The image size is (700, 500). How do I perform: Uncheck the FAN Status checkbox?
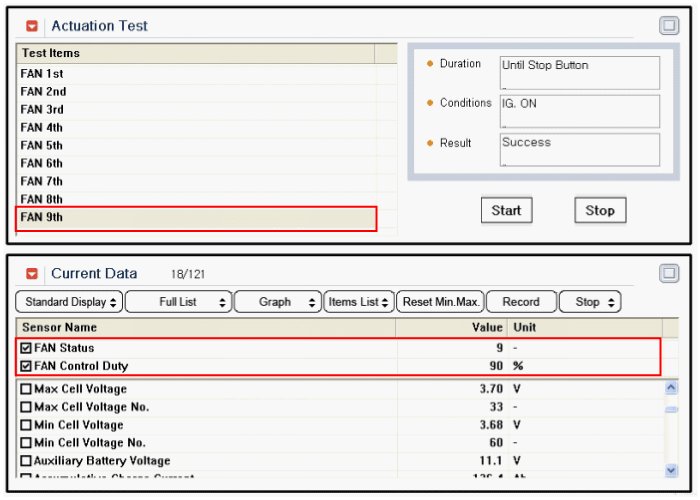tap(26, 348)
